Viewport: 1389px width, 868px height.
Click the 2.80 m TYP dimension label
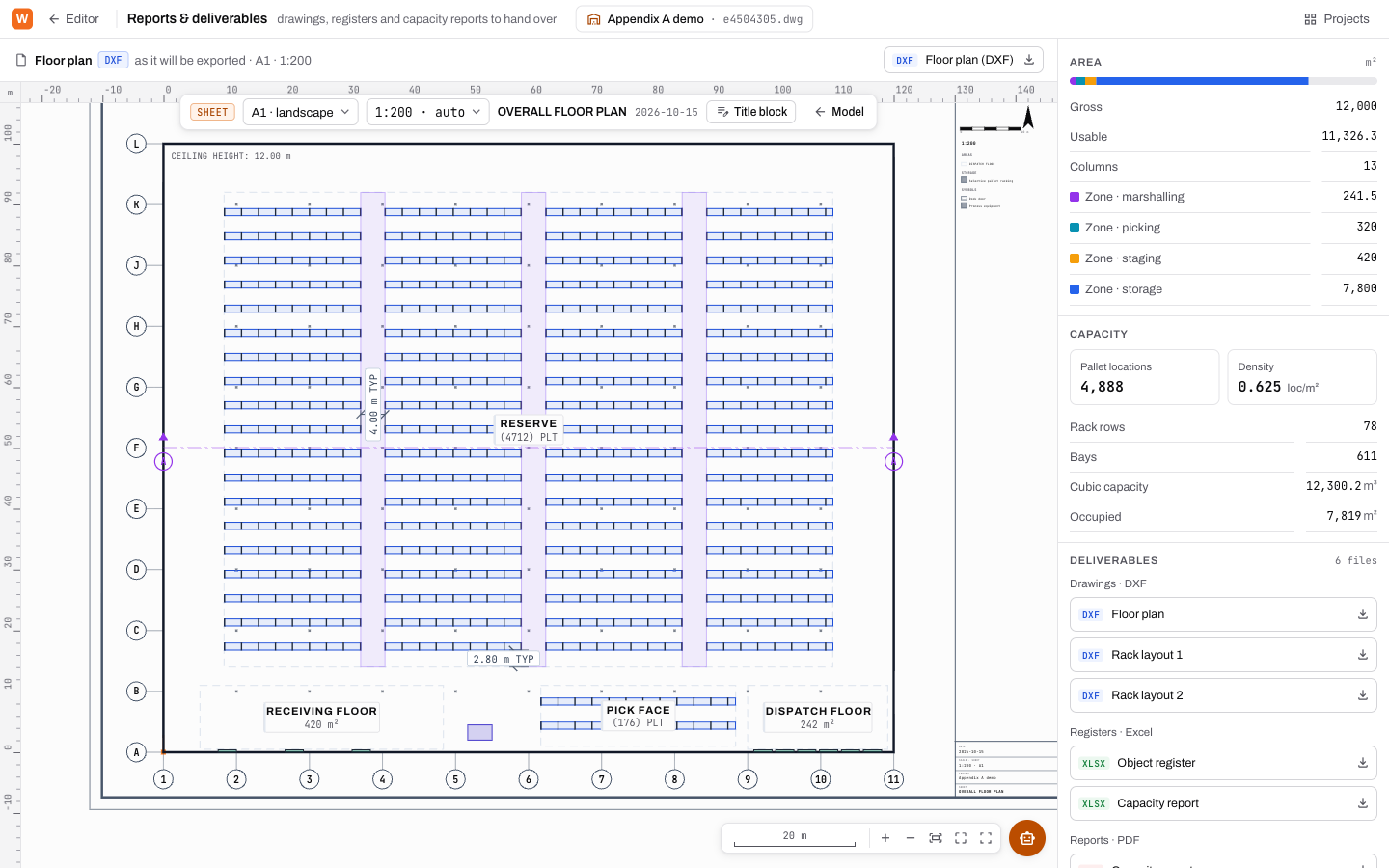point(504,659)
